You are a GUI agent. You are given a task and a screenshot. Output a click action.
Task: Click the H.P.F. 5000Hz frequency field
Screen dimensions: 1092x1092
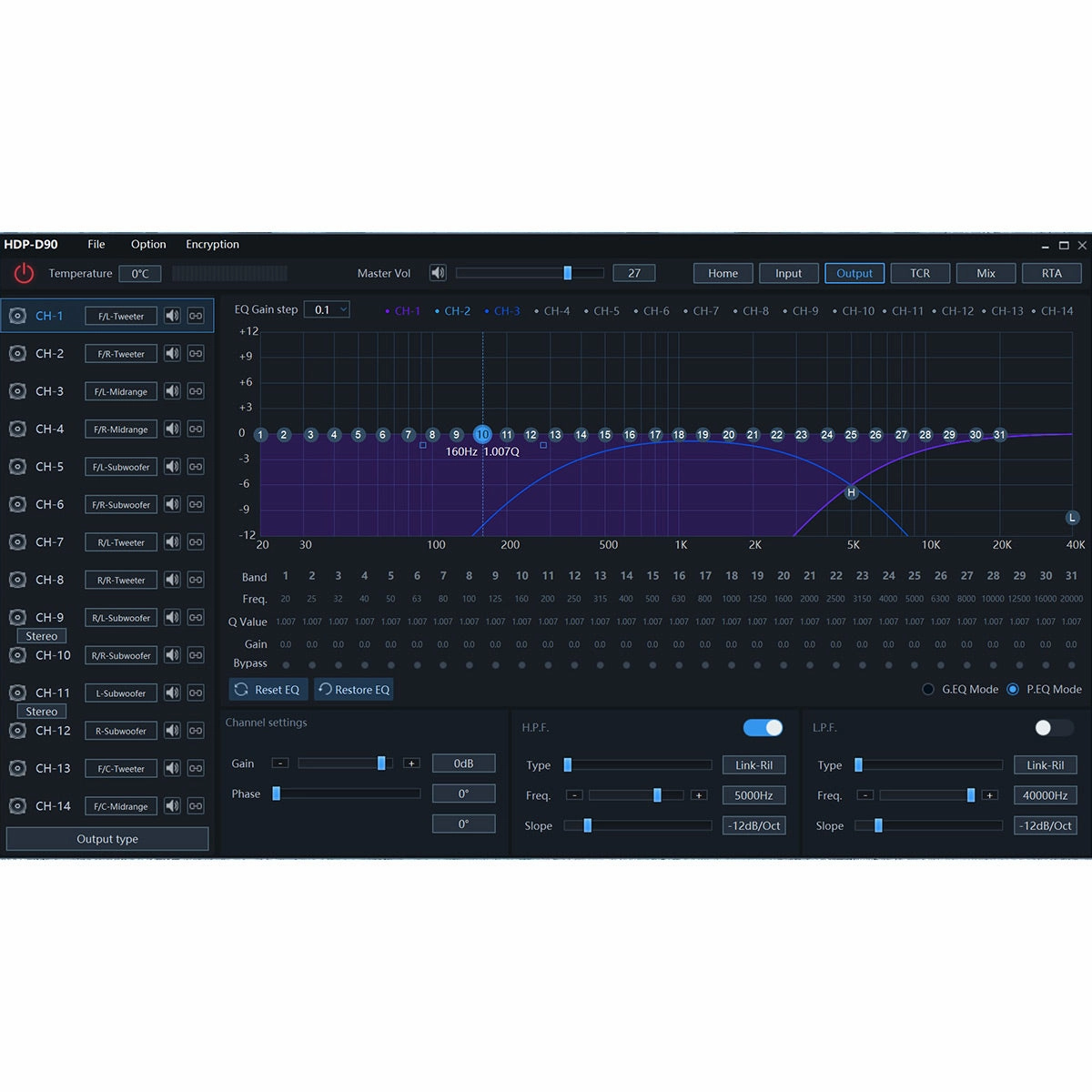pyautogui.click(x=753, y=795)
